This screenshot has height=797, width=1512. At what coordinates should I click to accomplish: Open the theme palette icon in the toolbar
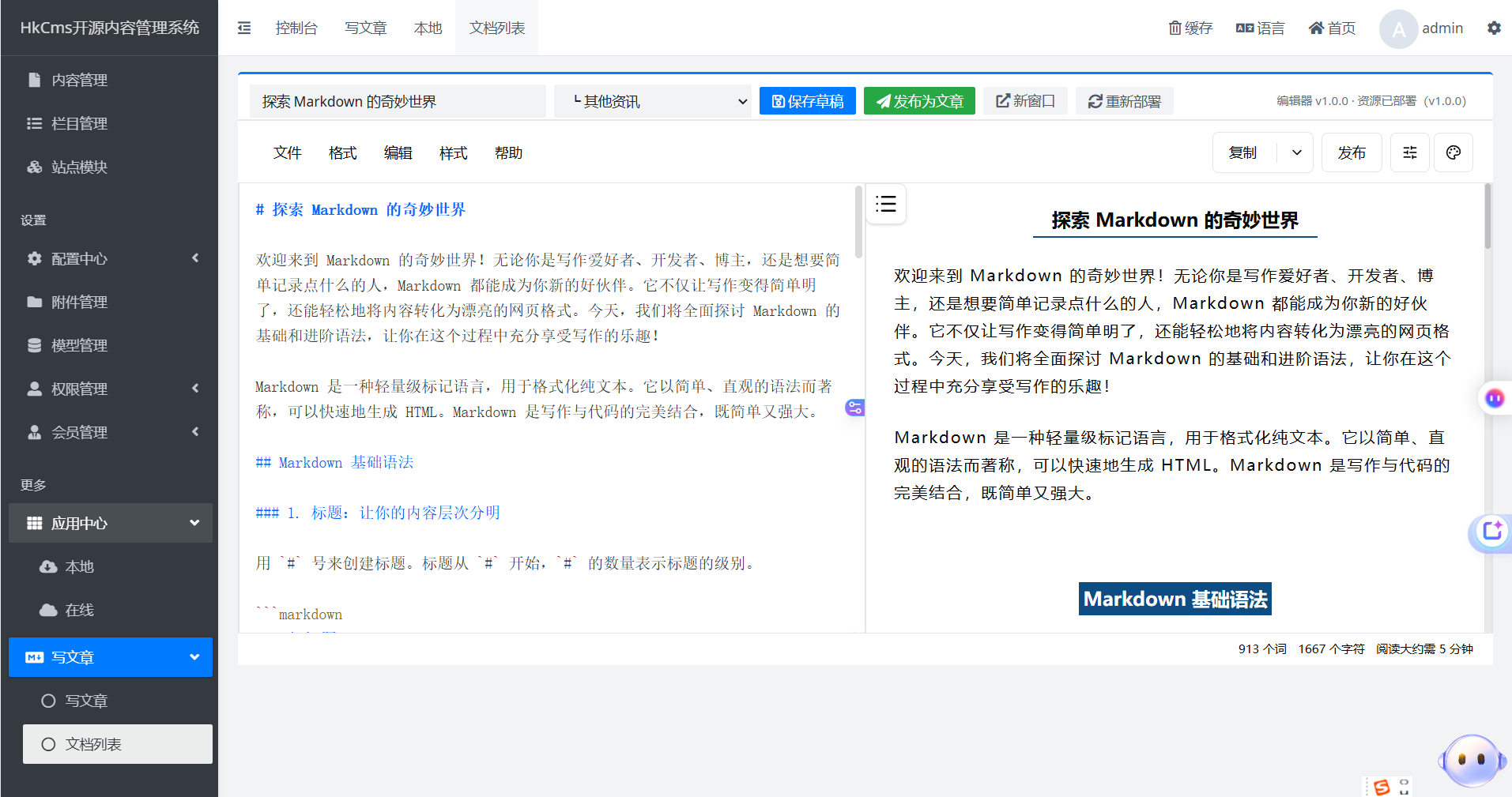1453,152
